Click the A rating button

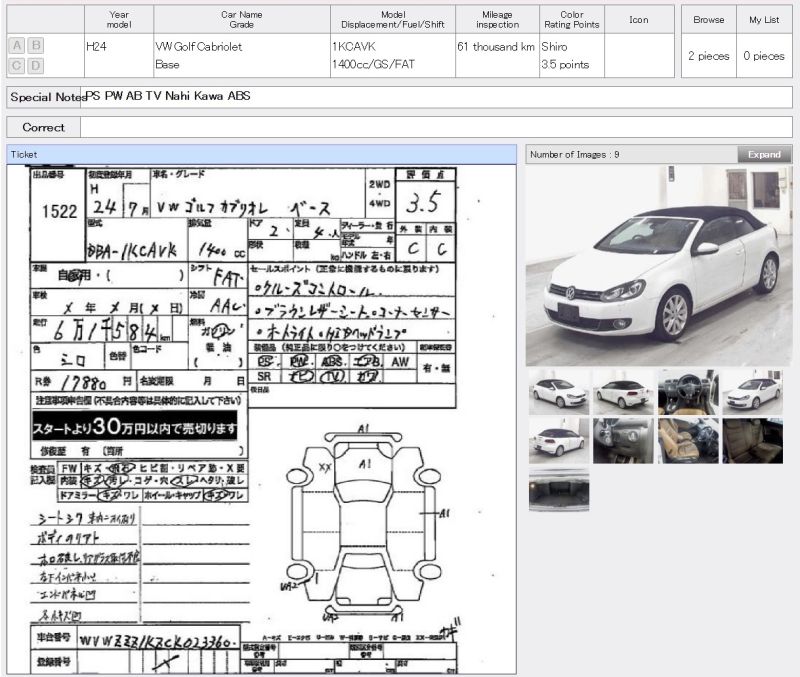[x=17, y=46]
